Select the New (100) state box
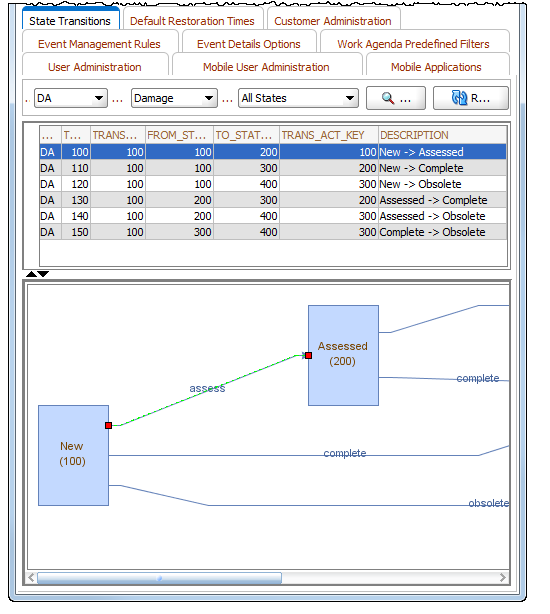Image resolution: width=550 pixels, height=614 pixels. tap(73, 455)
